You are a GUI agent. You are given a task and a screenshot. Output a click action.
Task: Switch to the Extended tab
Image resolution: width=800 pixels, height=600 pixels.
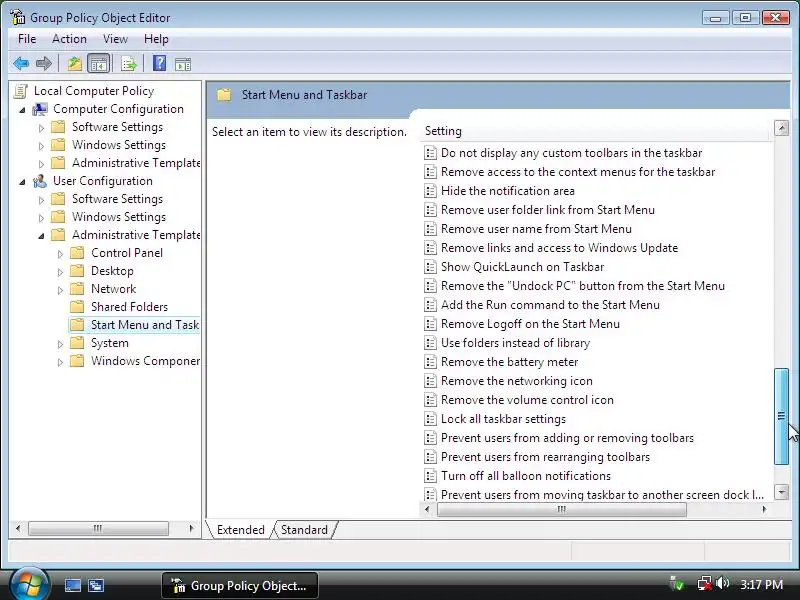pyautogui.click(x=240, y=530)
